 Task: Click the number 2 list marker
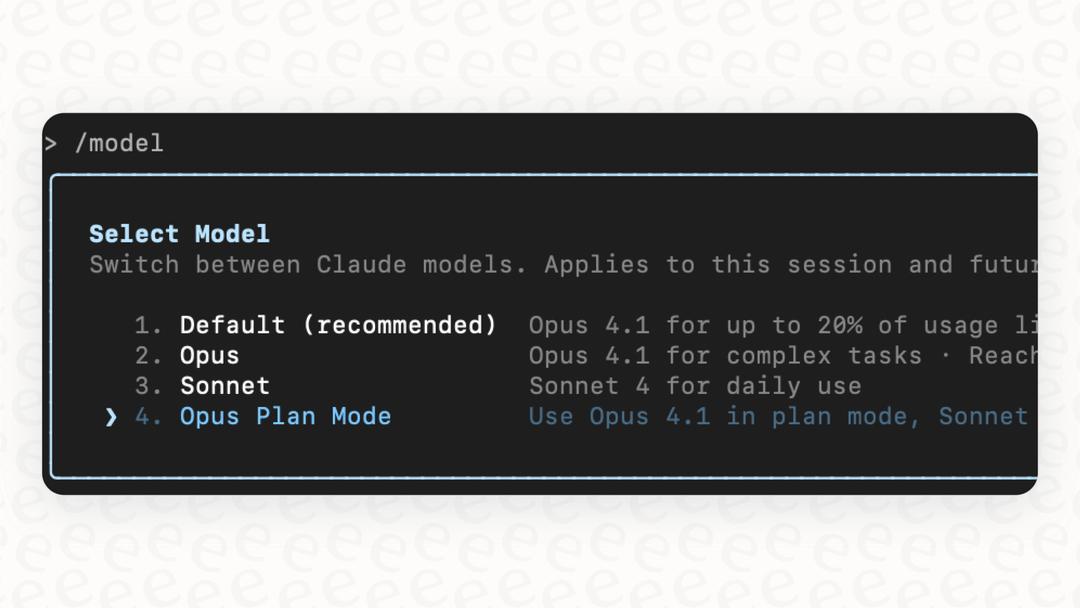147,355
